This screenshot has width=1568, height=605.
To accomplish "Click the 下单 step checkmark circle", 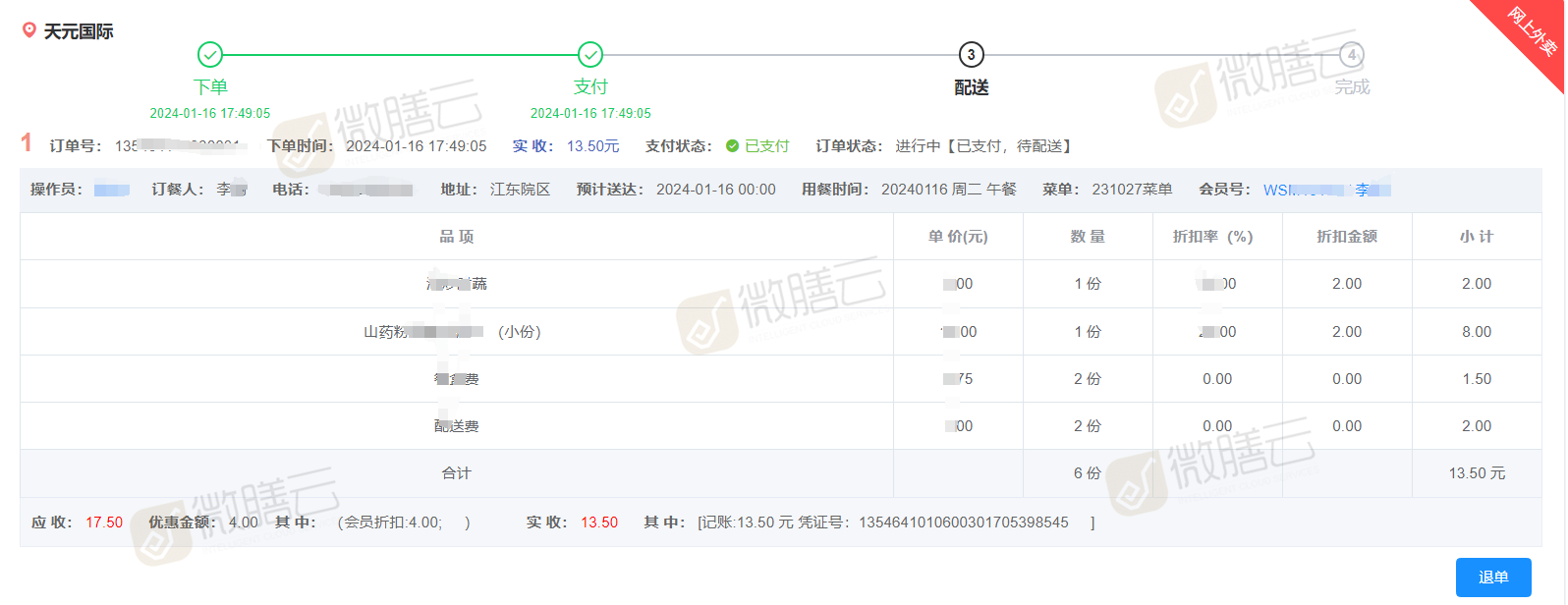I will pyautogui.click(x=210, y=55).
